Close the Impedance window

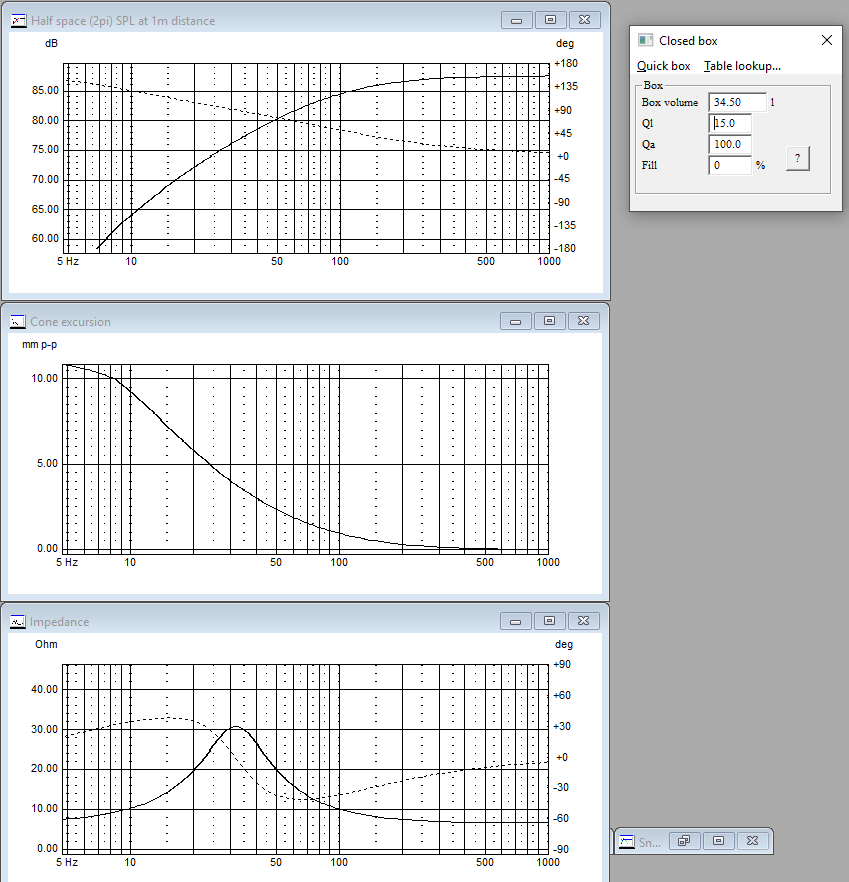point(583,621)
